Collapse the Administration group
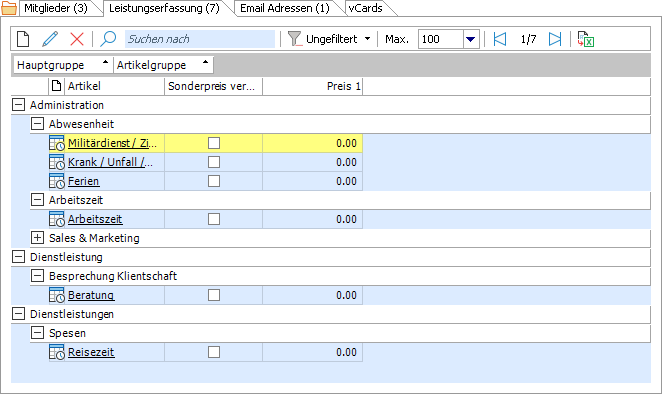This screenshot has height=395, width=663. point(19,105)
